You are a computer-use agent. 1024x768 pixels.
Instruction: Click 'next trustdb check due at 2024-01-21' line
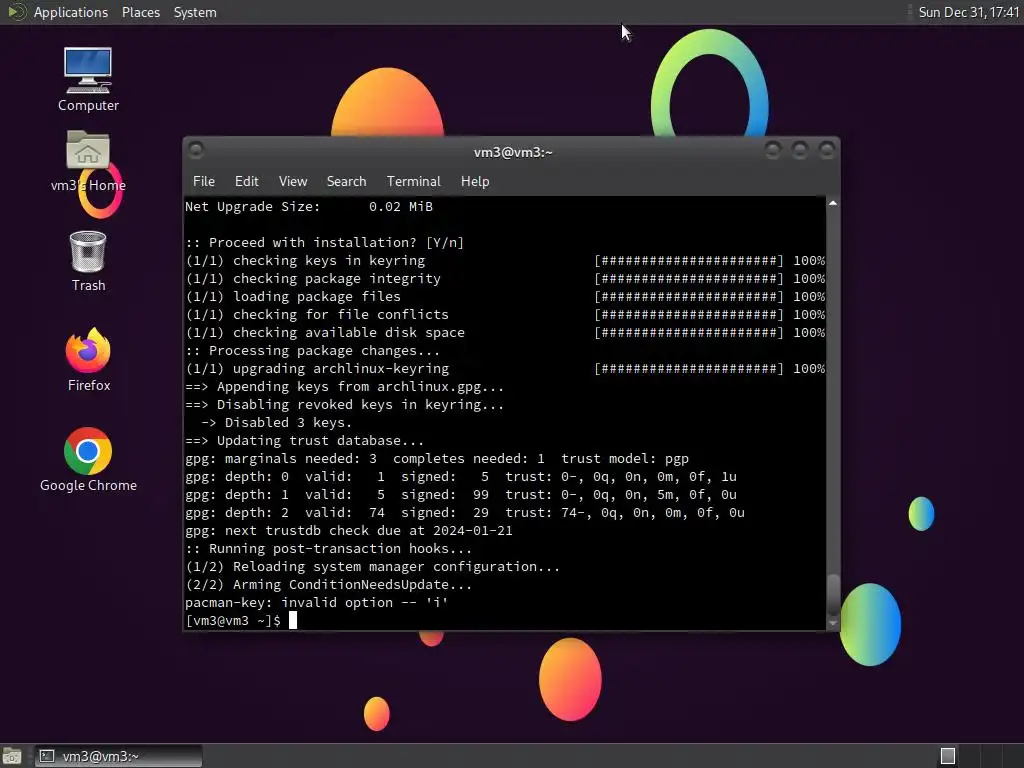(349, 530)
